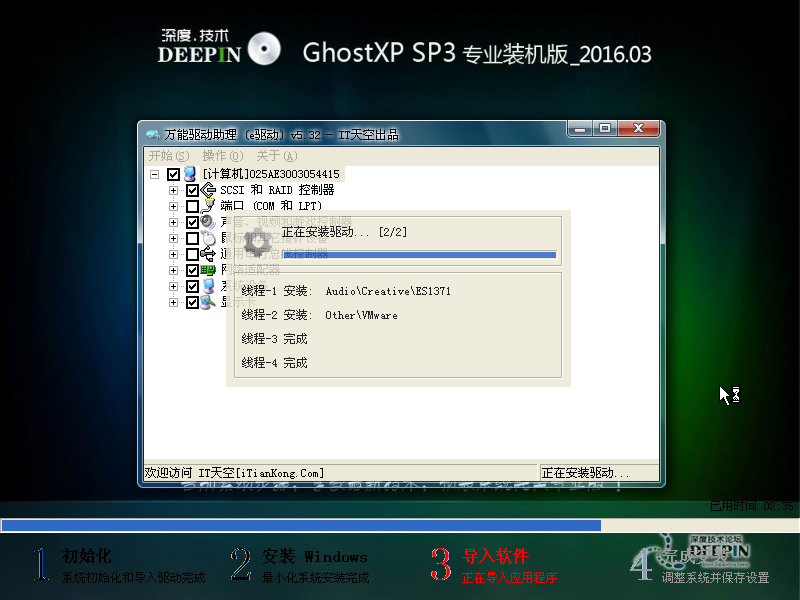Uncheck the 网络适配器 checkbox
The image size is (800, 600).
(x=193, y=269)
